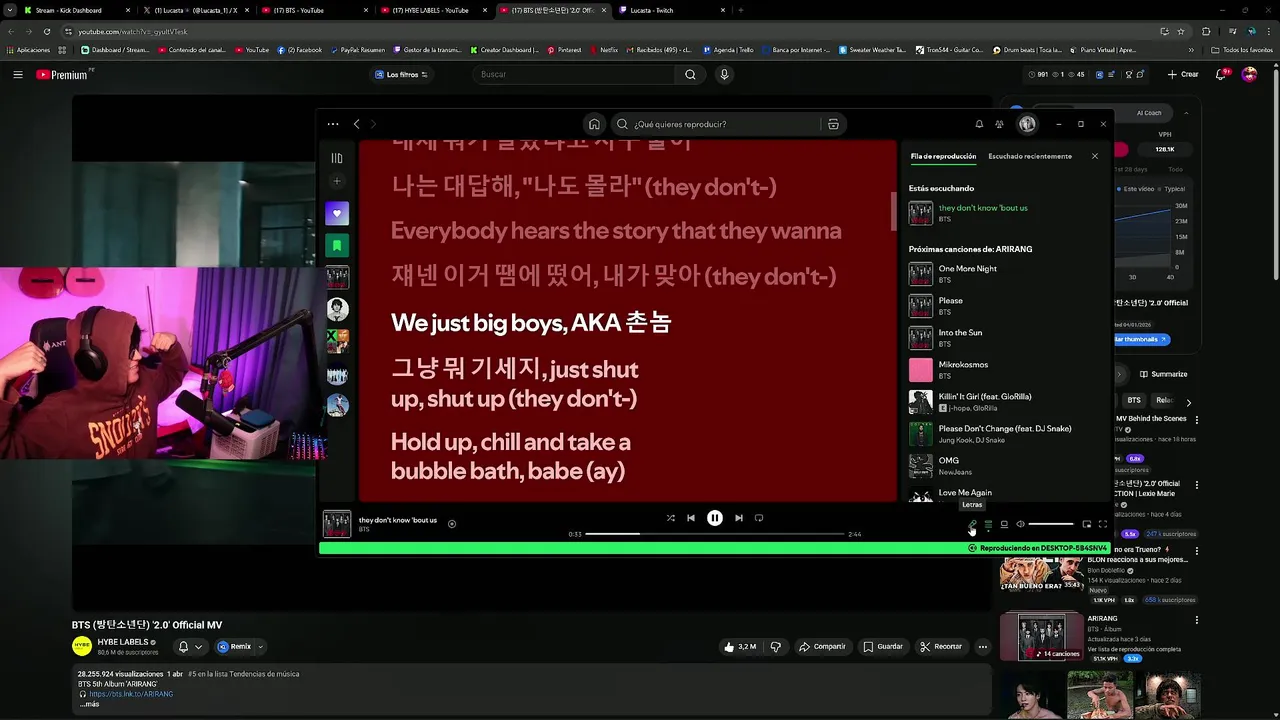Open Netflix bookmark in bookmarks bar
Image resolution: width=1280 pixels, height=720 pixels.
coord(603,49)
